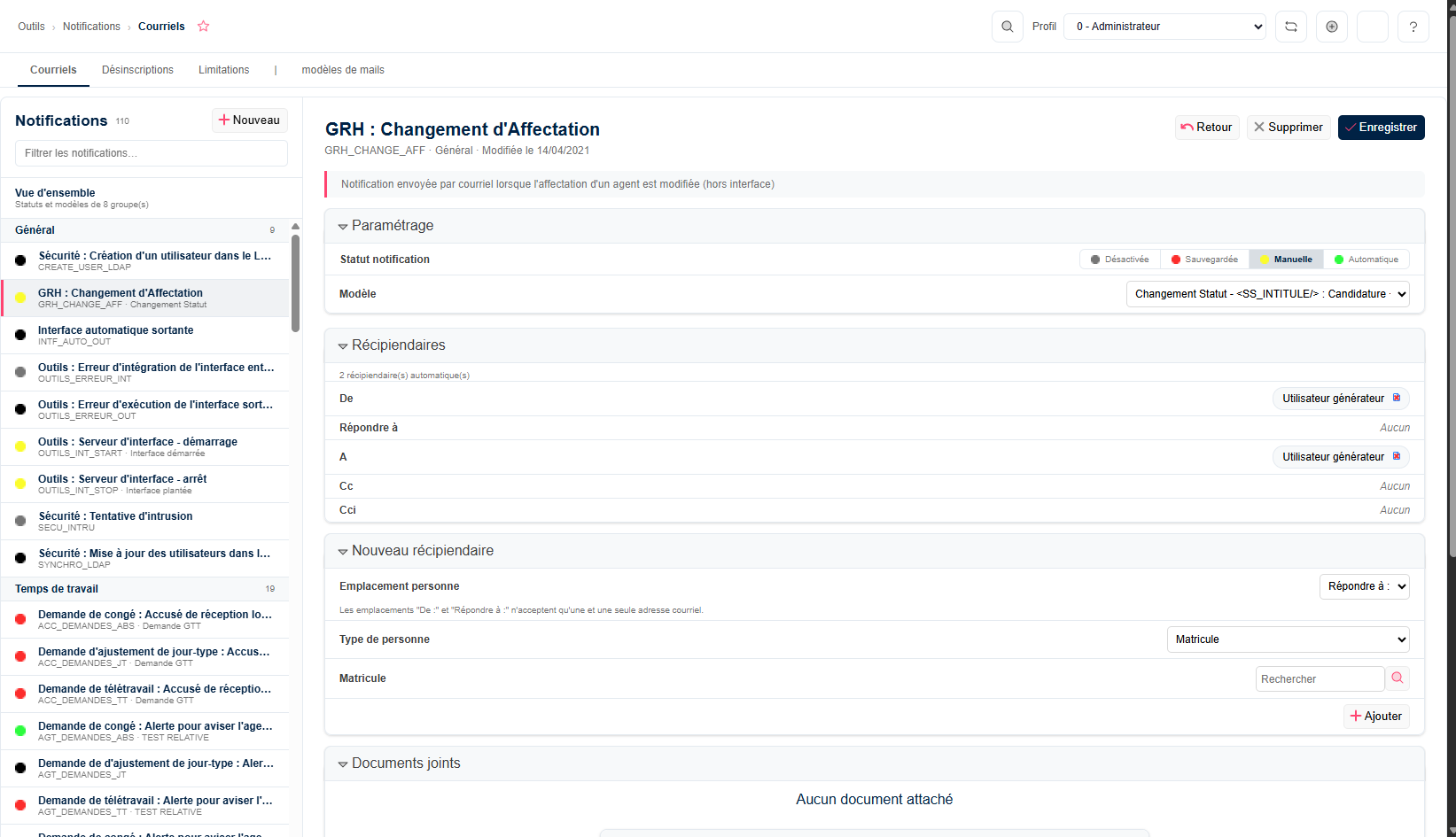Click the Ajouter recipient button
1456x837 pixels.
[x=1376, y=716]
